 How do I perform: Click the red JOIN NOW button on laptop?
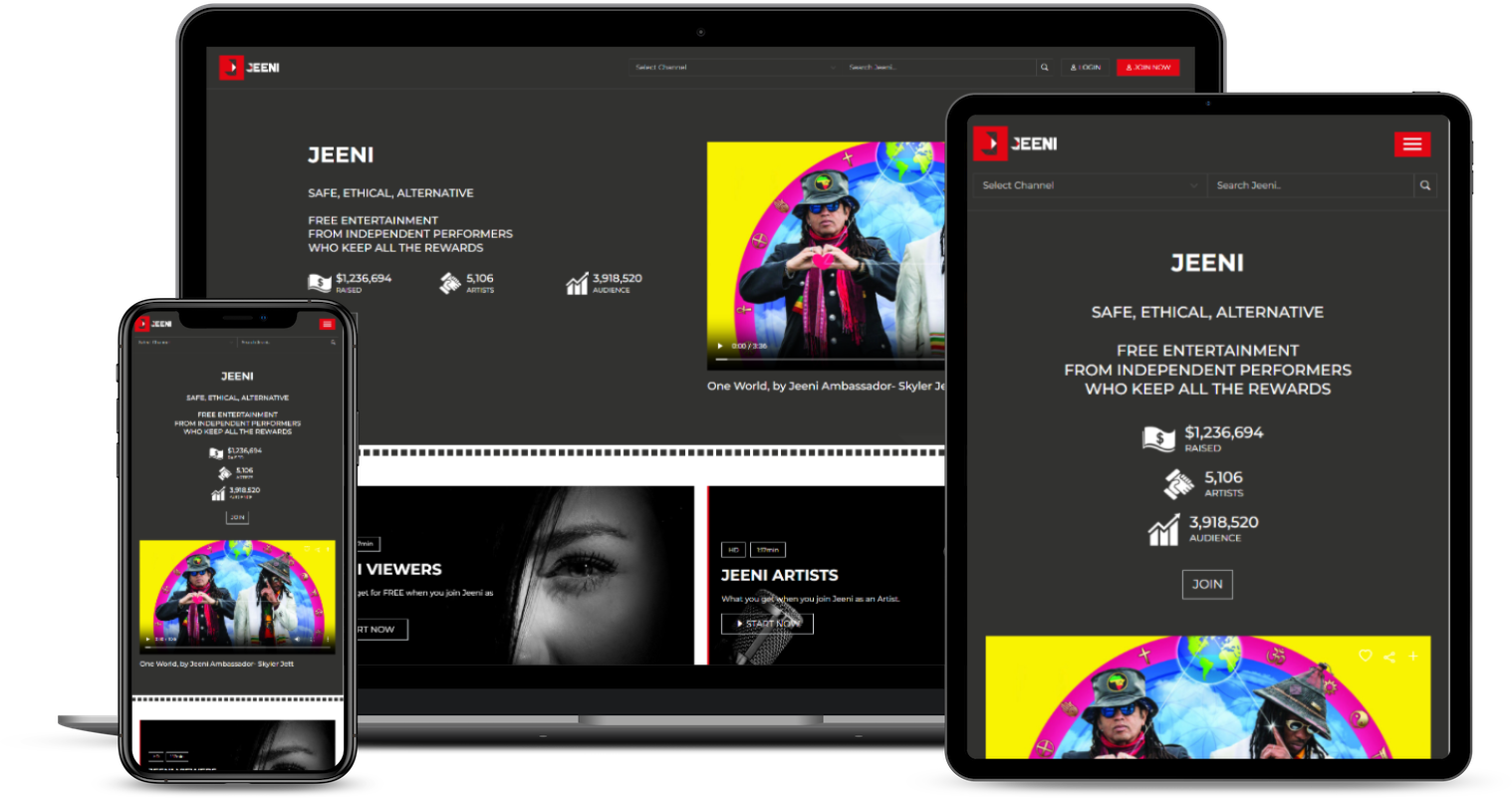[1147, 68]
